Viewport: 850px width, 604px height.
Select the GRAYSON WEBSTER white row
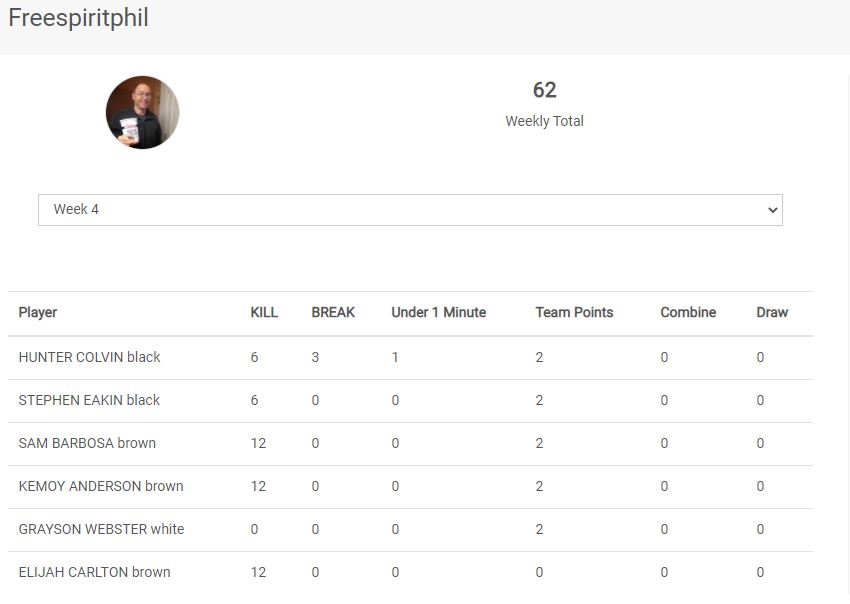pyautogui.click(x=101, y=529)
